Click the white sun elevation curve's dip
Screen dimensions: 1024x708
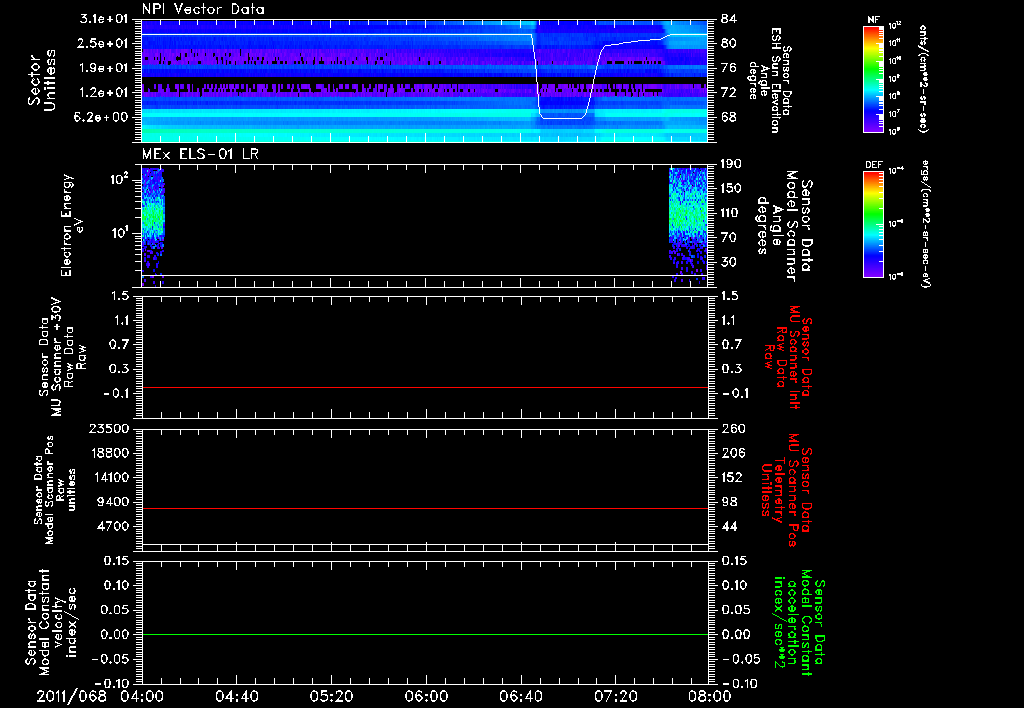[562, 118]
